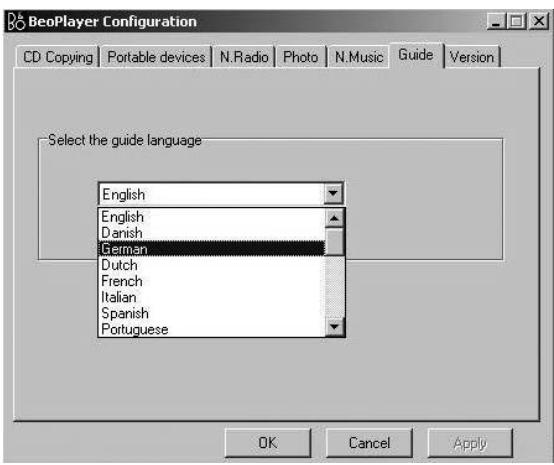The height and width of the screenshot is (465, 554).
Task: Switch to the Portable devices tab
Action: pos(156,57)
